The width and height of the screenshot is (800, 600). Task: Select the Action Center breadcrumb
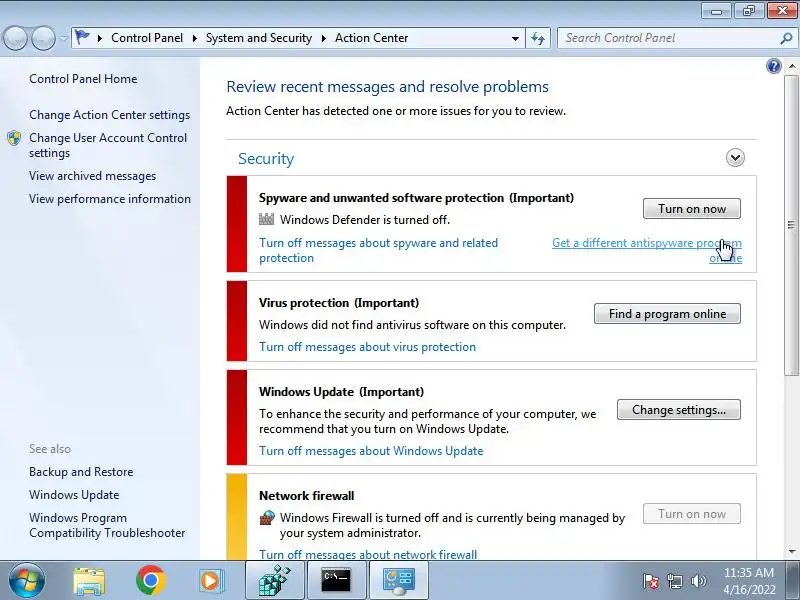(x=371, y=38)
